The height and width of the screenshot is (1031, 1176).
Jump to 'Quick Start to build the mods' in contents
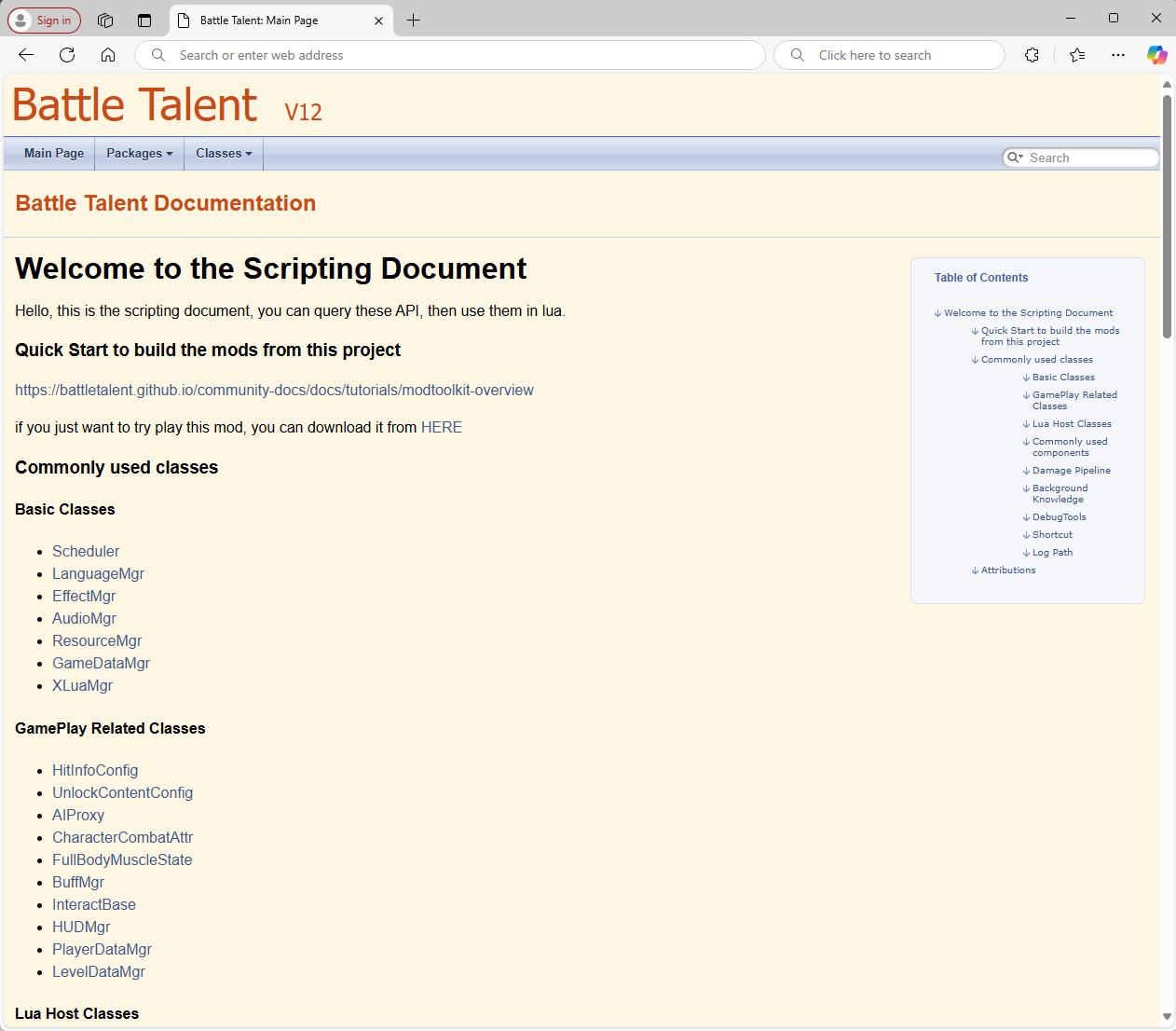[1050, 337]
